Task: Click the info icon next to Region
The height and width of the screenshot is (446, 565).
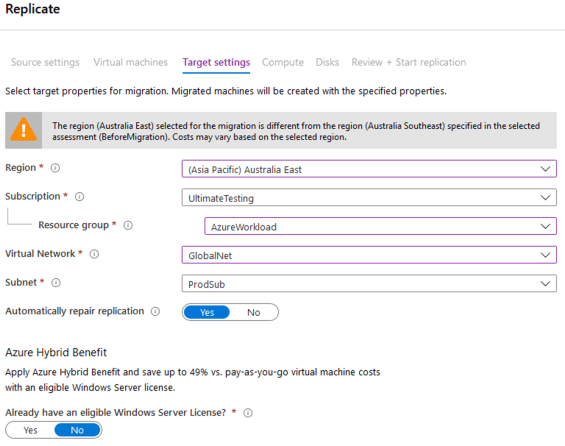Action: click(55, 168)
